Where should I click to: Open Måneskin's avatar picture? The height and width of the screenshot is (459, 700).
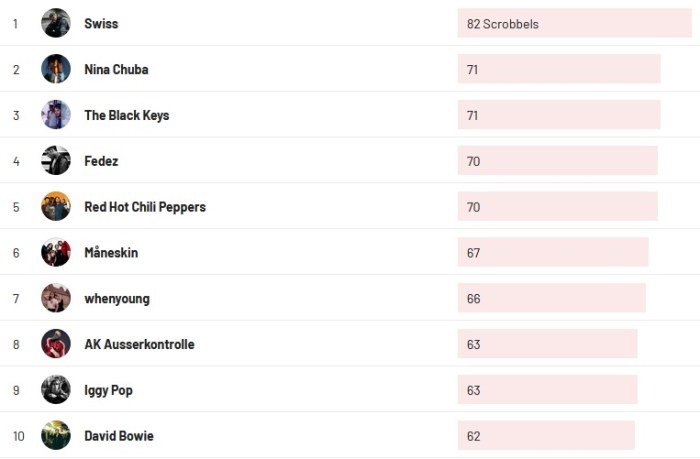click(x=56, y=253)
